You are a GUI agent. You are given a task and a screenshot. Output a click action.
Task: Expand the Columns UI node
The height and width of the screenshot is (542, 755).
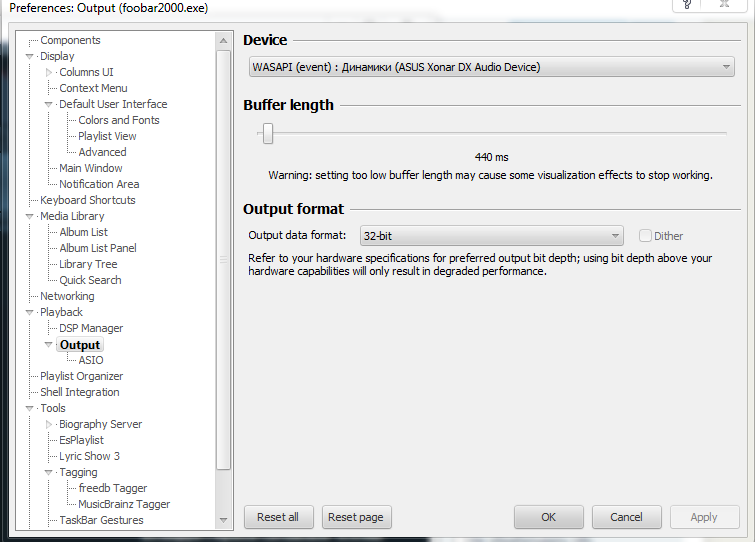[49, 72]
